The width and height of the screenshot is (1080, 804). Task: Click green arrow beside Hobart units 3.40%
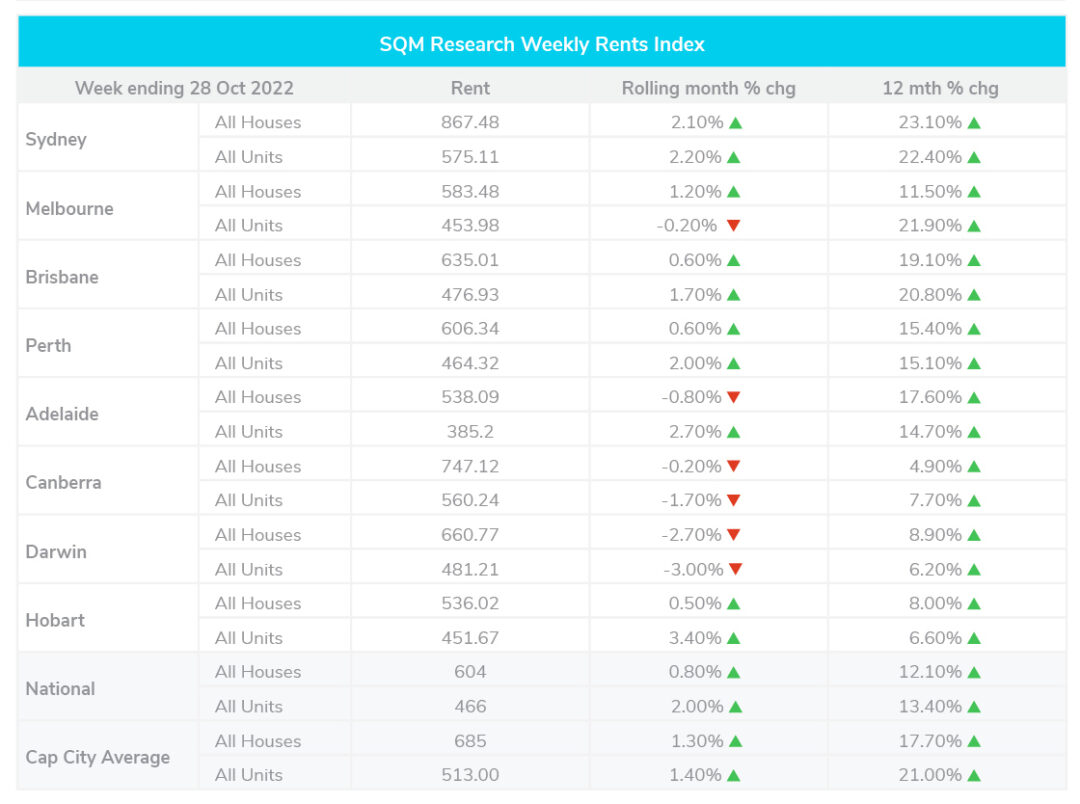[x=733, y=639]
